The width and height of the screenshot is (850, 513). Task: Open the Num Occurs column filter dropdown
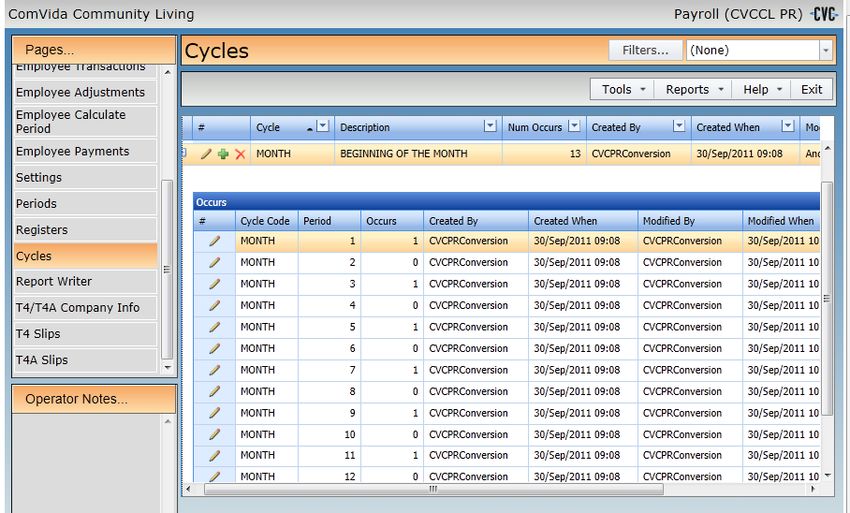(x=574, y=126)
